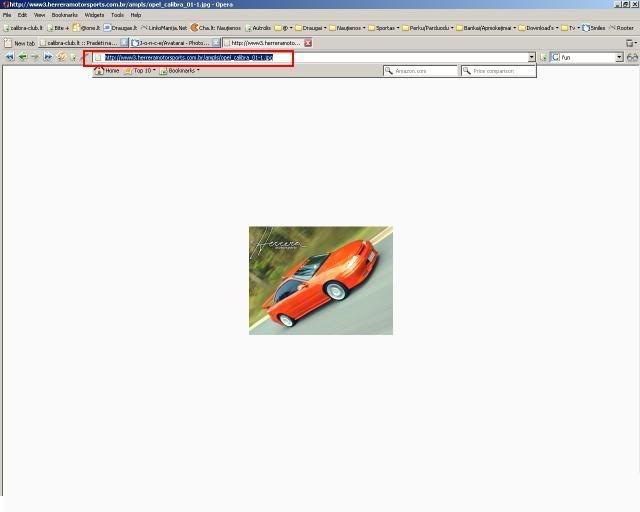The height and width of the screenshot is (512, 640).
Task: Expand the address bar history dropdown
Action: click(531, 58)
